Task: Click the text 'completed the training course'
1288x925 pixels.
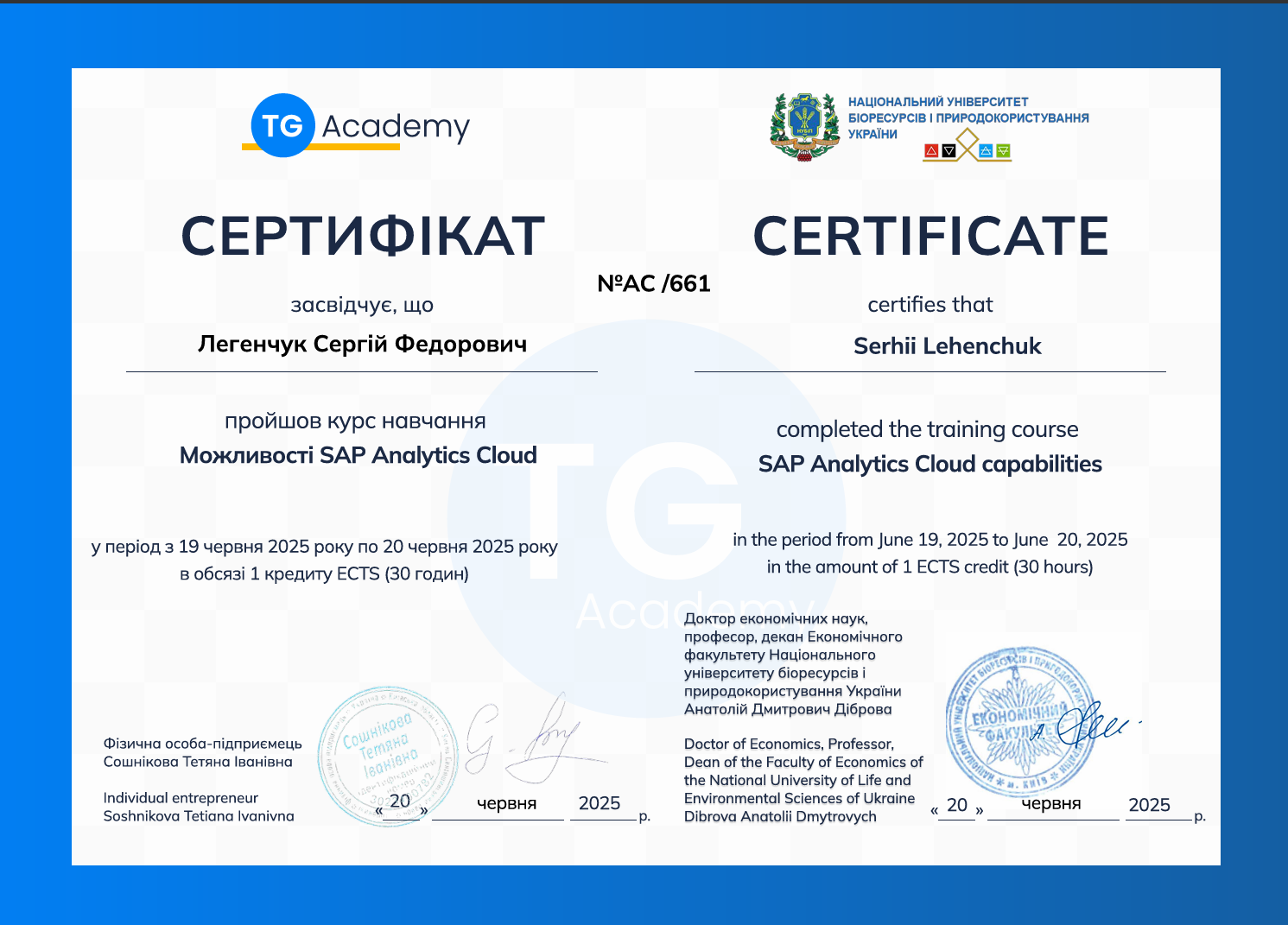Action: point(928,429)
